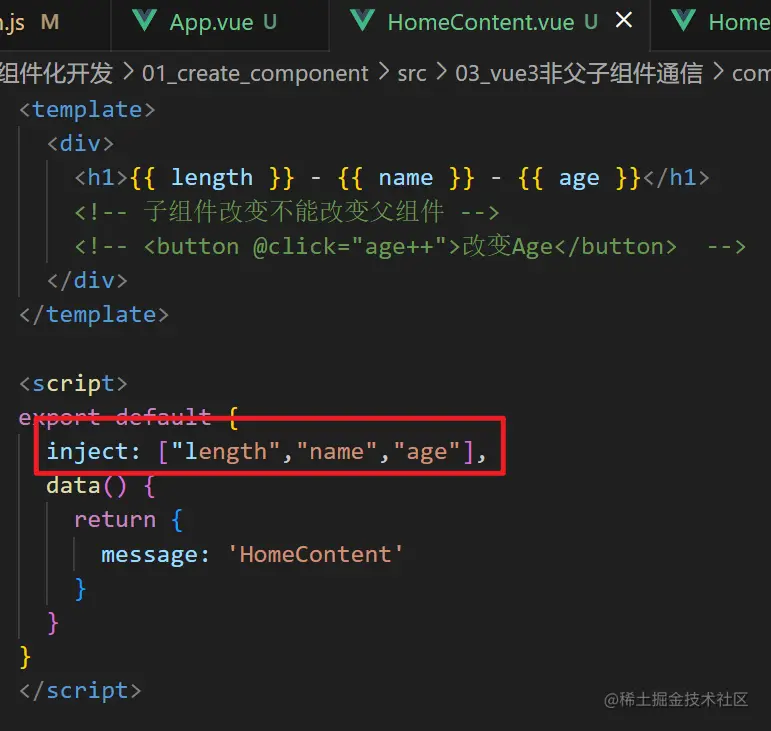
Task: Click the closing </script> tag
Action: [80, 691]
